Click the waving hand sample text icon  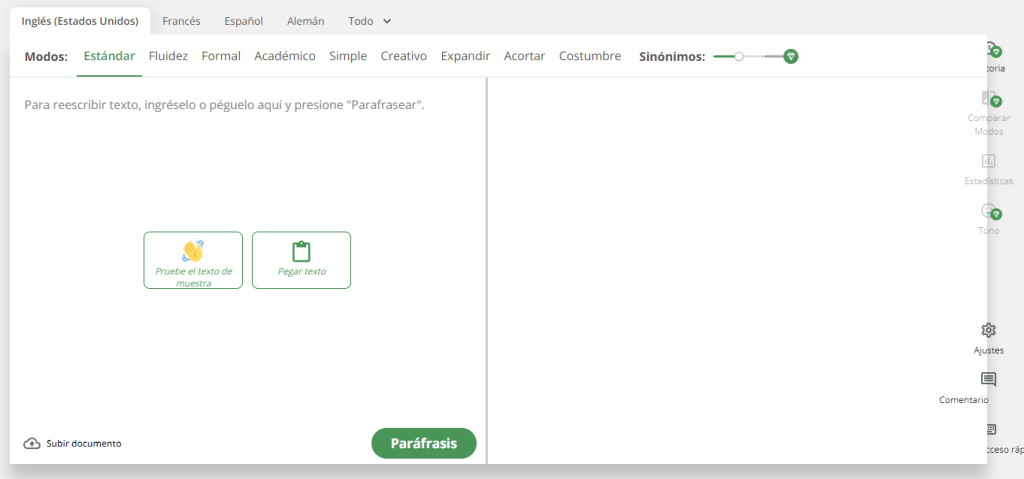(193, 251)
